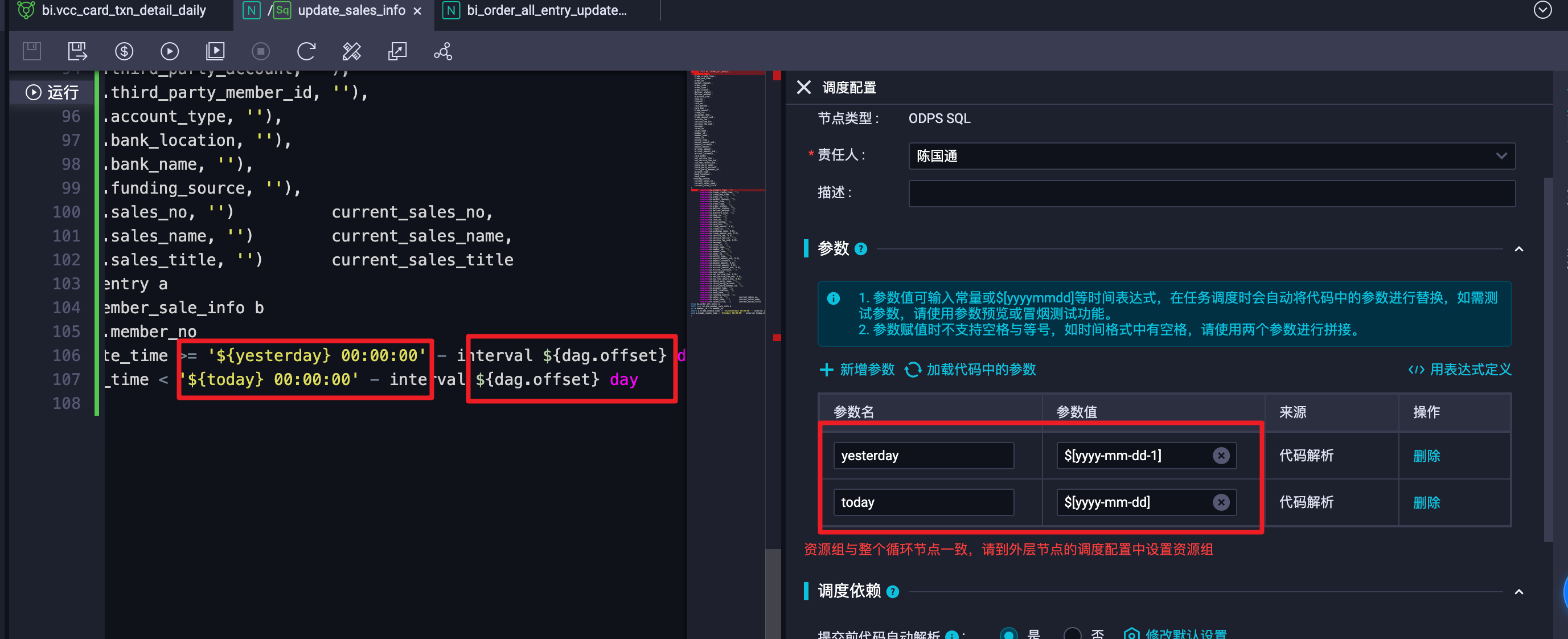Open the bi_order_all_entry_update tab
Viewport: 1568px width, 639px height.
click(x=547, y=10)
